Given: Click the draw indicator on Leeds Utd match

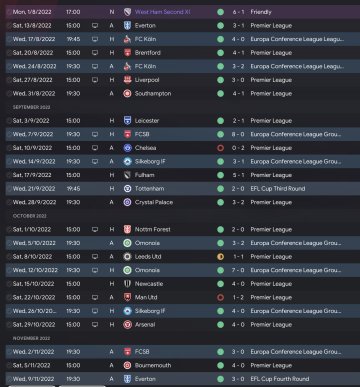Looking at the screenshot, I should click(220, 257).
